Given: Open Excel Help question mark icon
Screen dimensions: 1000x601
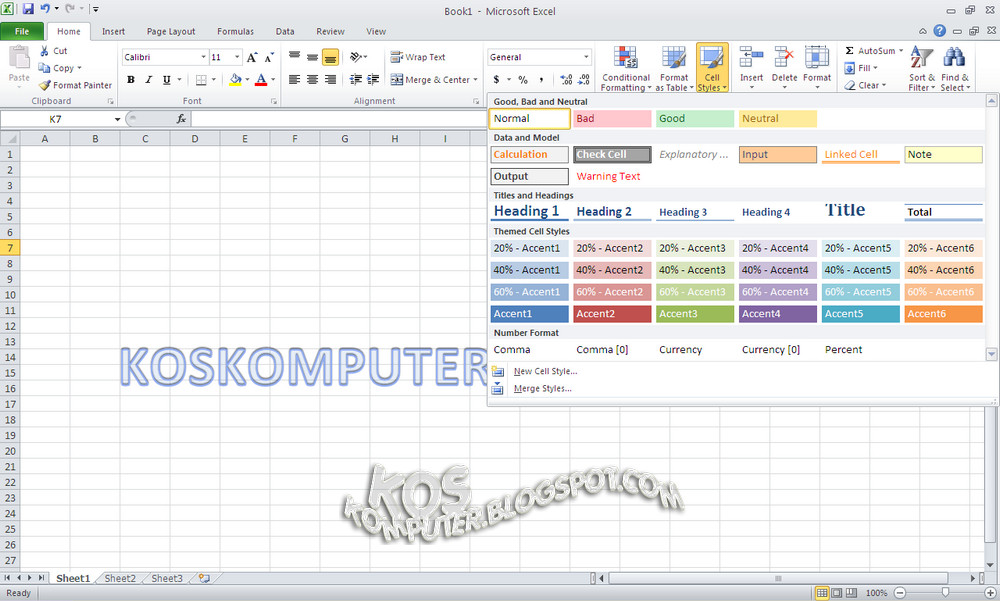Looking at the screenshot, I should (x=939, y=31).
